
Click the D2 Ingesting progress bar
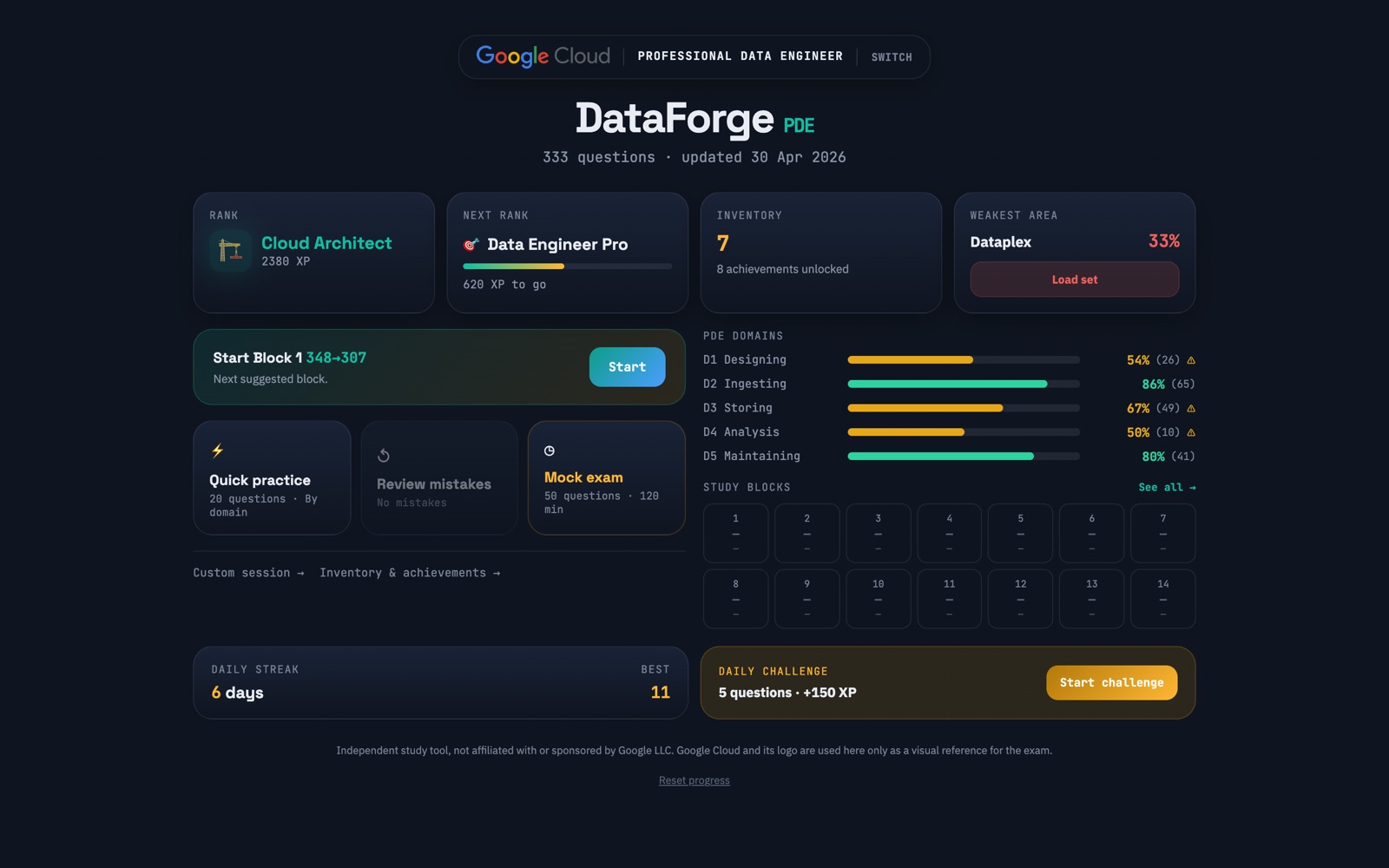click(x=964, y=384)
